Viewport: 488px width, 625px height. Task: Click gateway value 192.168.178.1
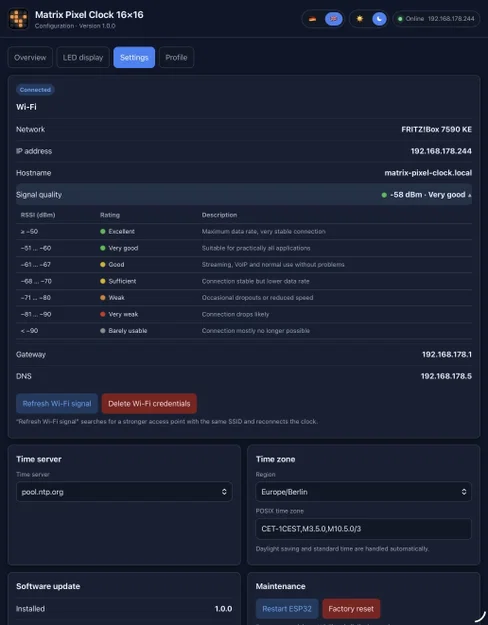point(447,354)
